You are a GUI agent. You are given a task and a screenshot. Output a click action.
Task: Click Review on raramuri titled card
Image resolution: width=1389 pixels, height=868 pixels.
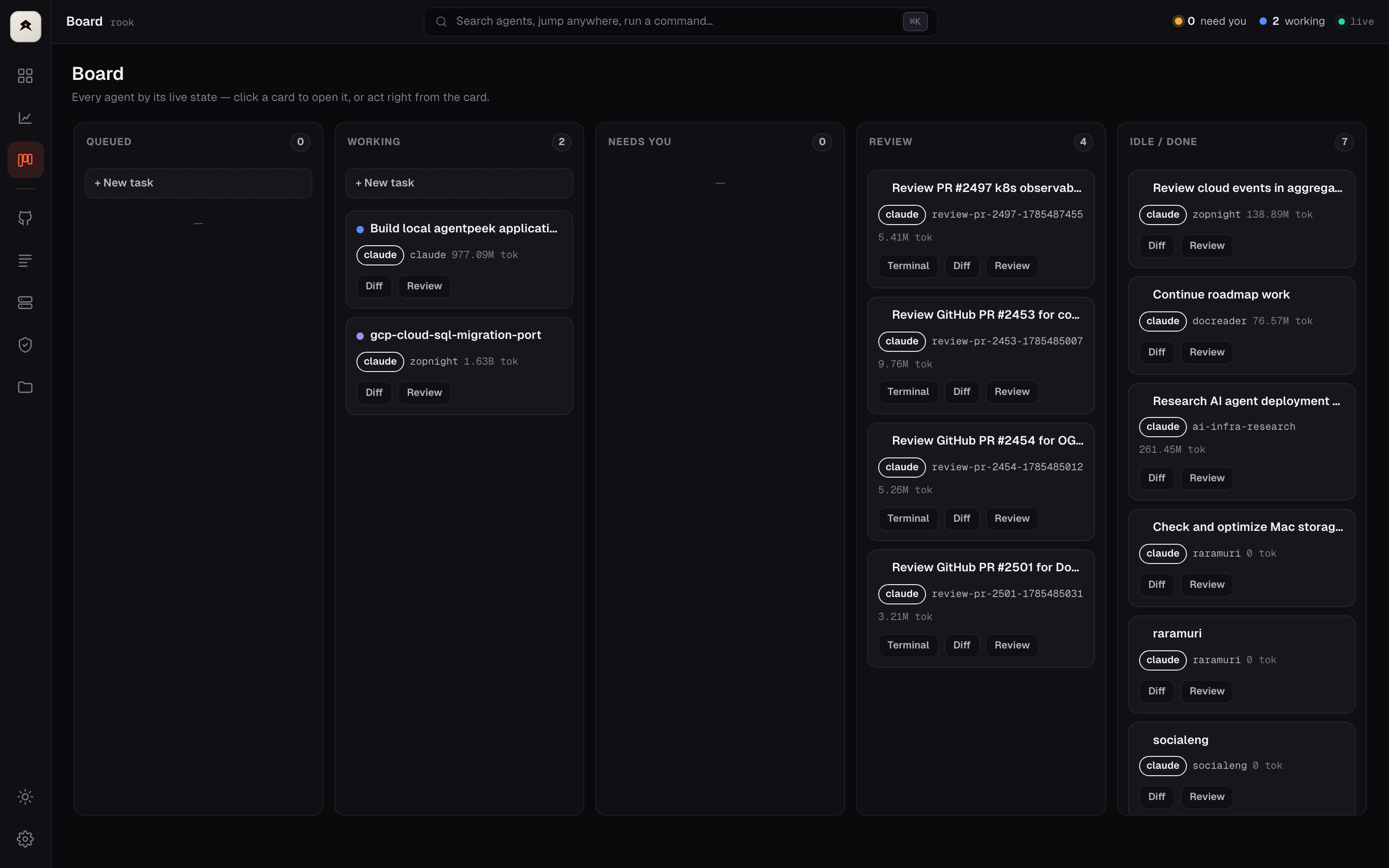tap(1207, 691)
